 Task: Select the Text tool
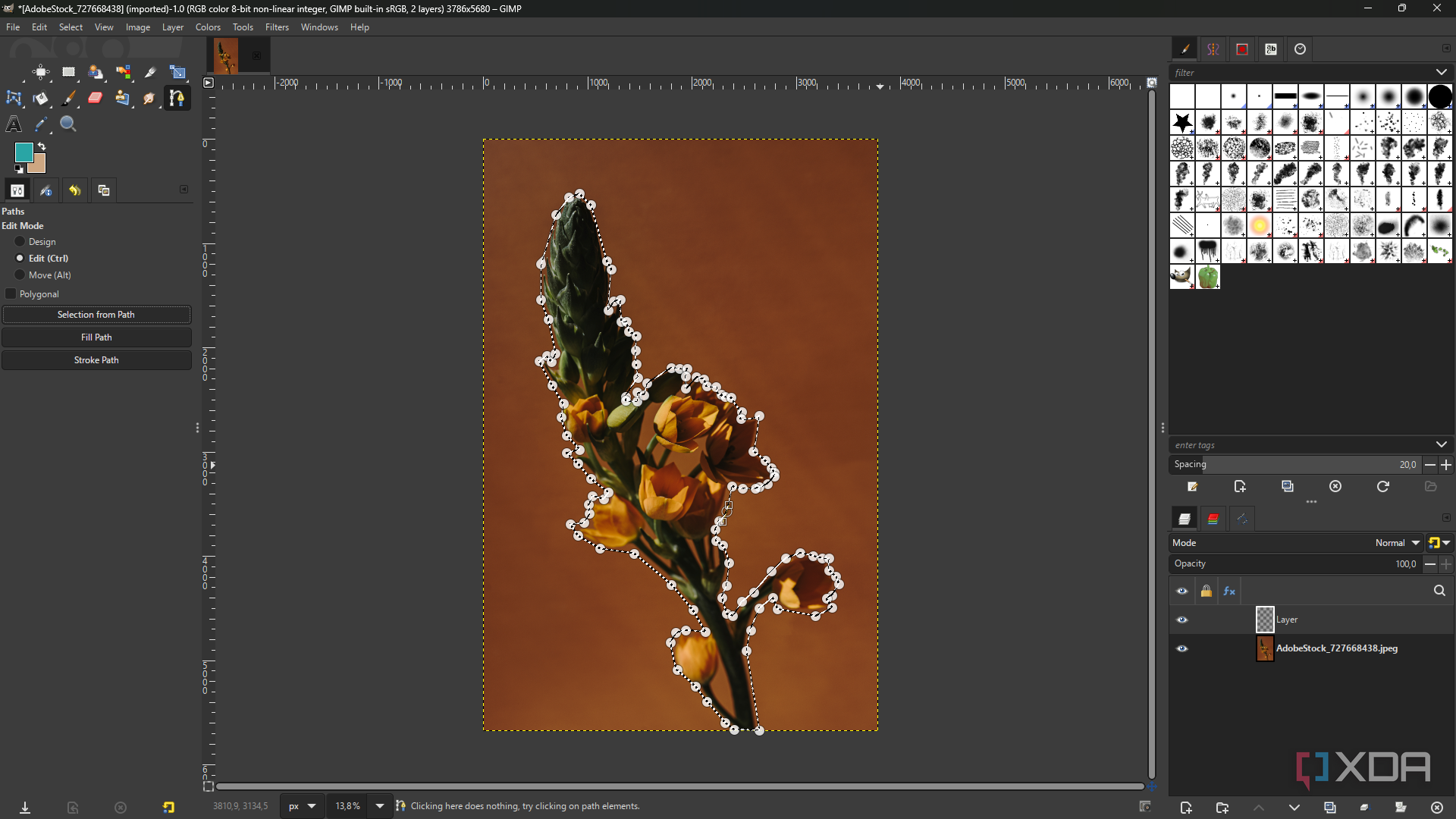[x=14, y=124]
